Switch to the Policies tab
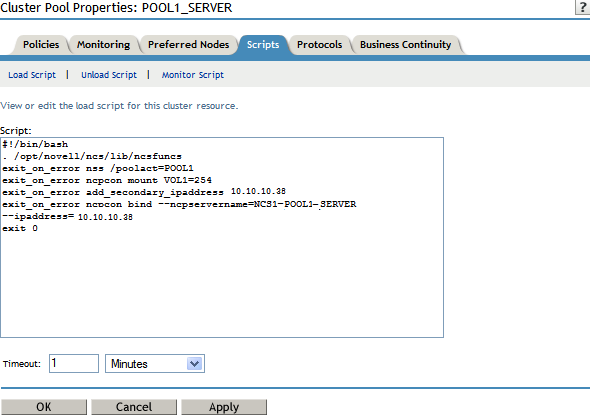This screenshot has width=590, height=416. (x=41, y=45)
